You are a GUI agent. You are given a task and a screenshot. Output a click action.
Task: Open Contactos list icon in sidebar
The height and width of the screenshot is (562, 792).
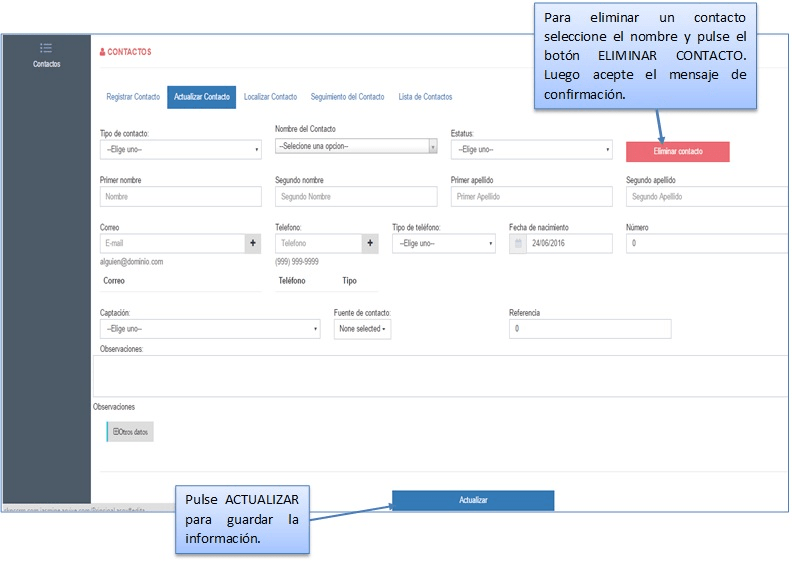coord(45,48)
